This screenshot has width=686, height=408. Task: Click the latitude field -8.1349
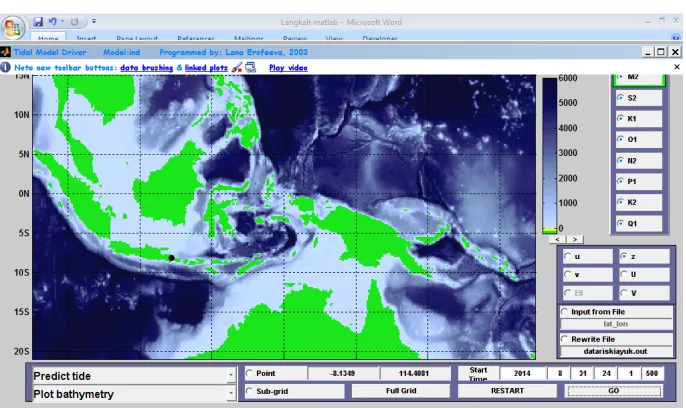pos(343,373)
